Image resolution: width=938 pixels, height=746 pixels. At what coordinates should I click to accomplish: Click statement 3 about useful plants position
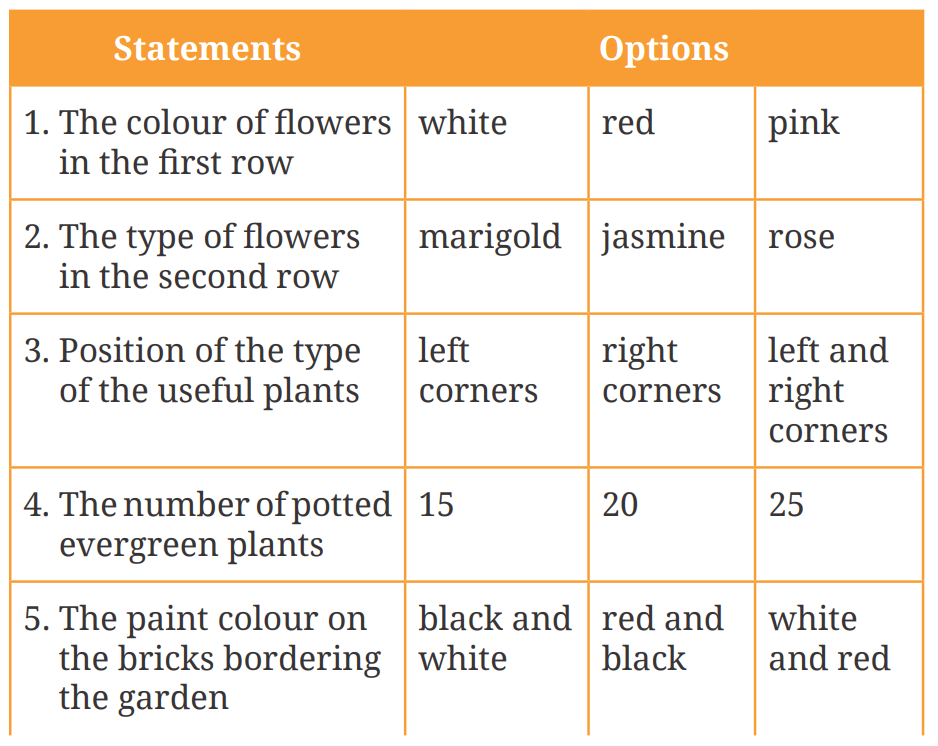(208, 370)
